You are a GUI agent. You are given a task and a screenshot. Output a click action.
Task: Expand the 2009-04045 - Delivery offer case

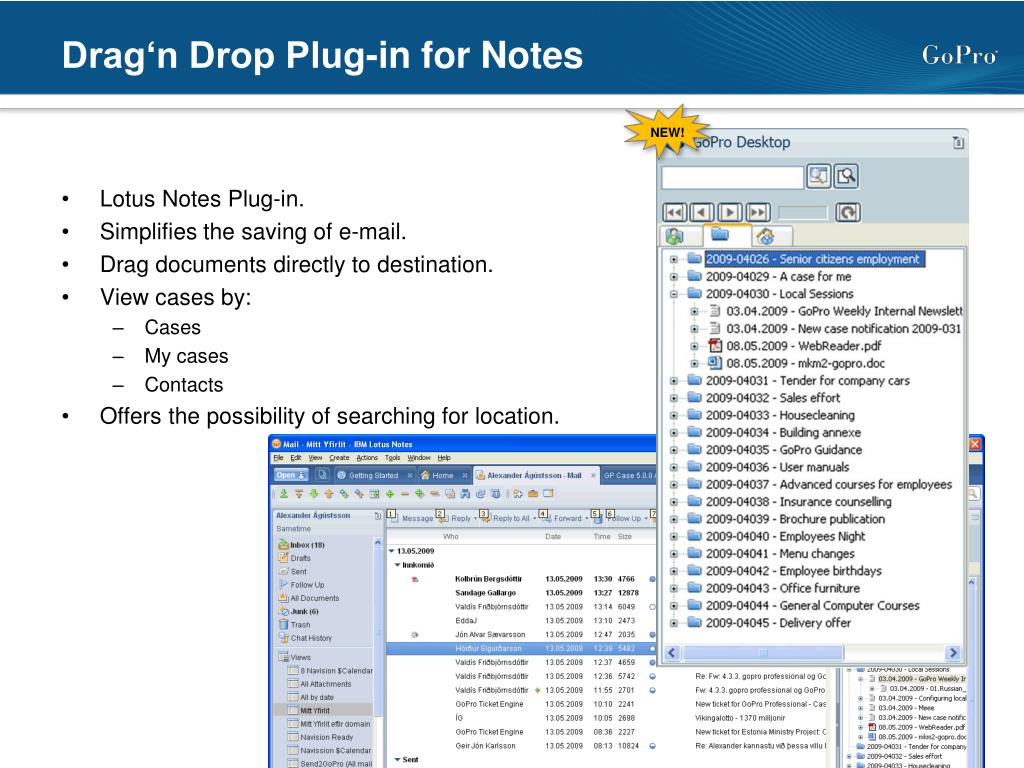(x=674, y=623)
